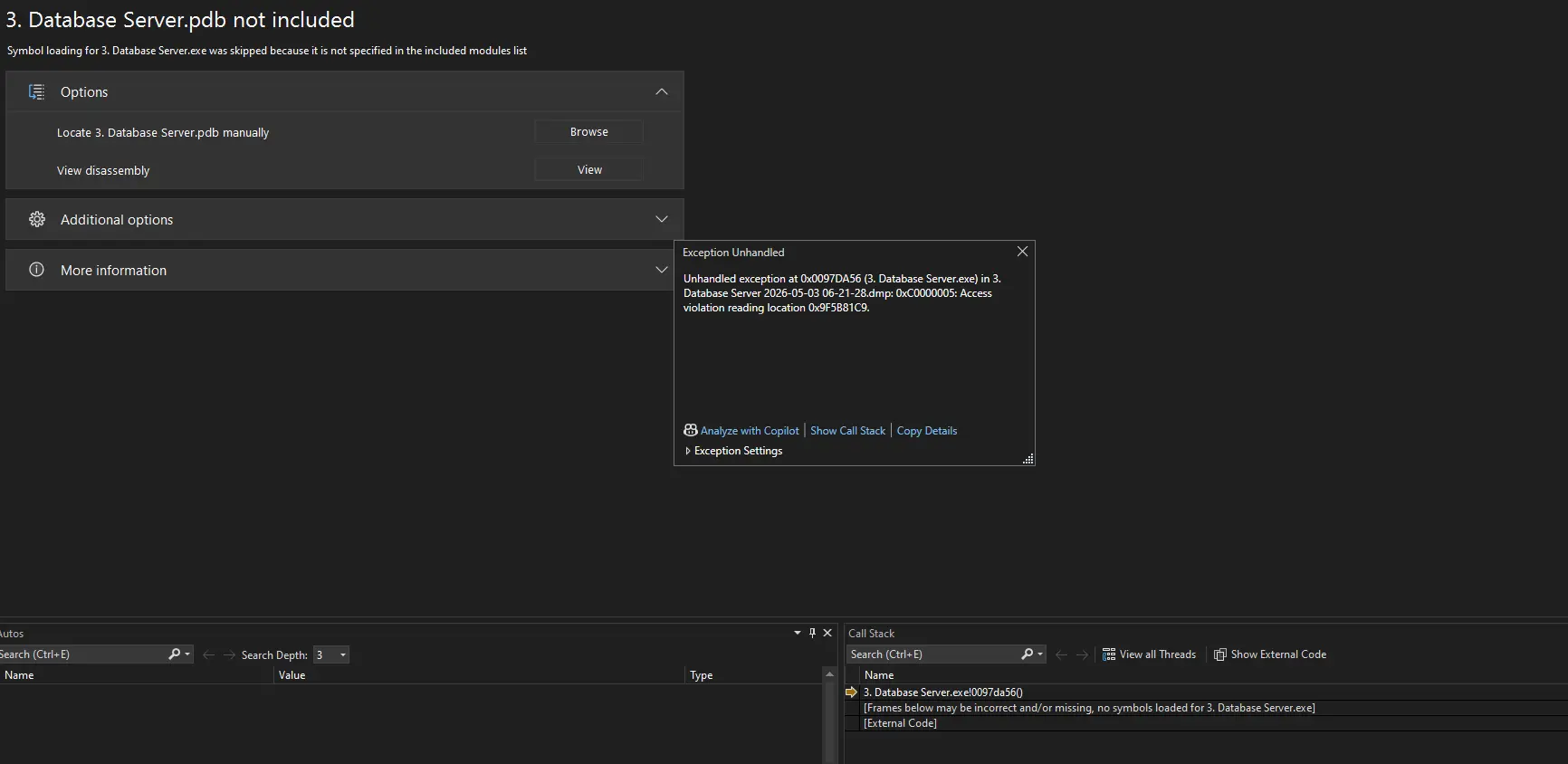Click Analyze with Copilot link
1568x764 pixels.
(750, 431)
